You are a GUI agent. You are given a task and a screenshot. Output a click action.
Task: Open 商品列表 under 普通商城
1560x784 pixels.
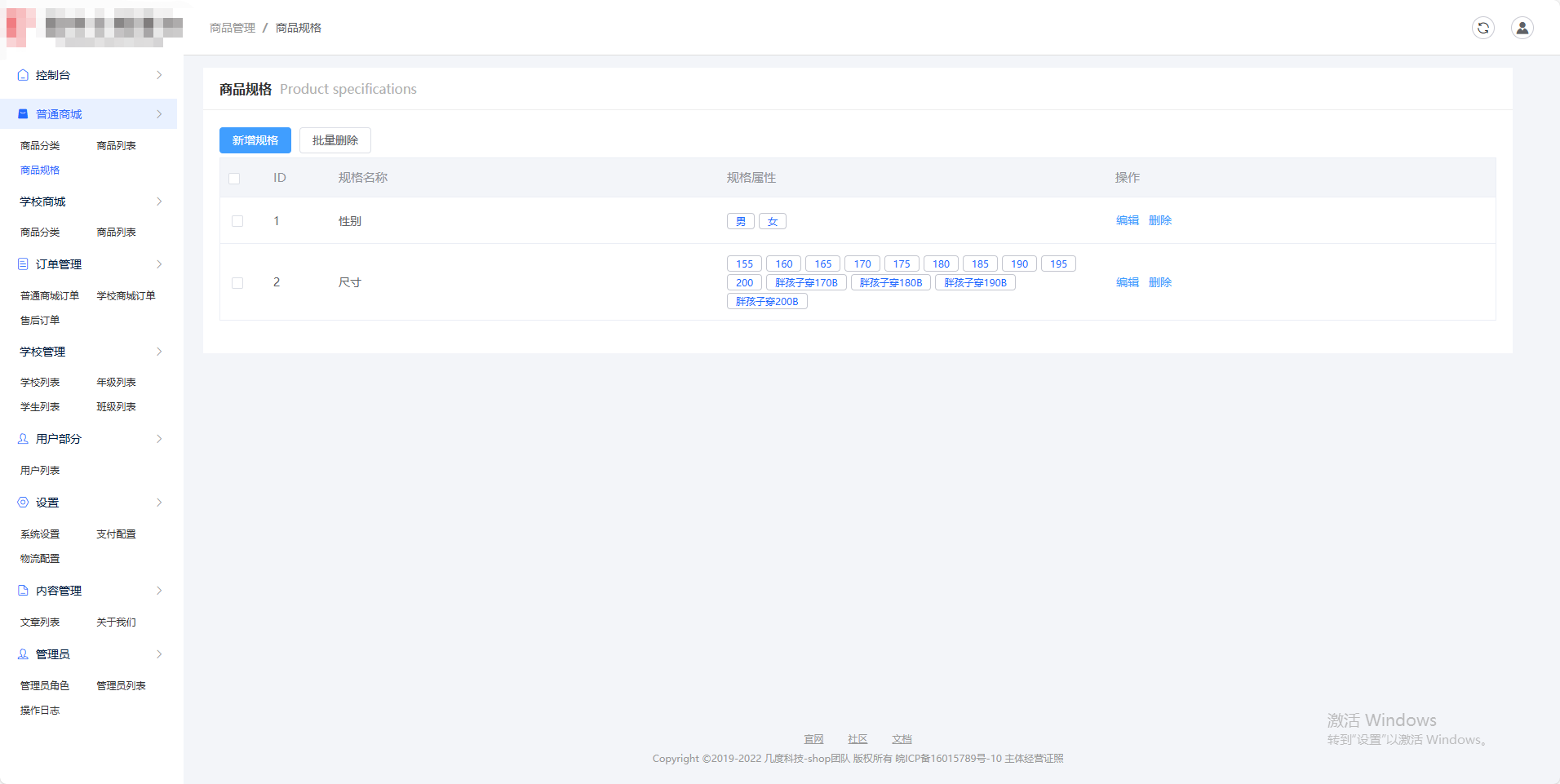coord(116,146)
